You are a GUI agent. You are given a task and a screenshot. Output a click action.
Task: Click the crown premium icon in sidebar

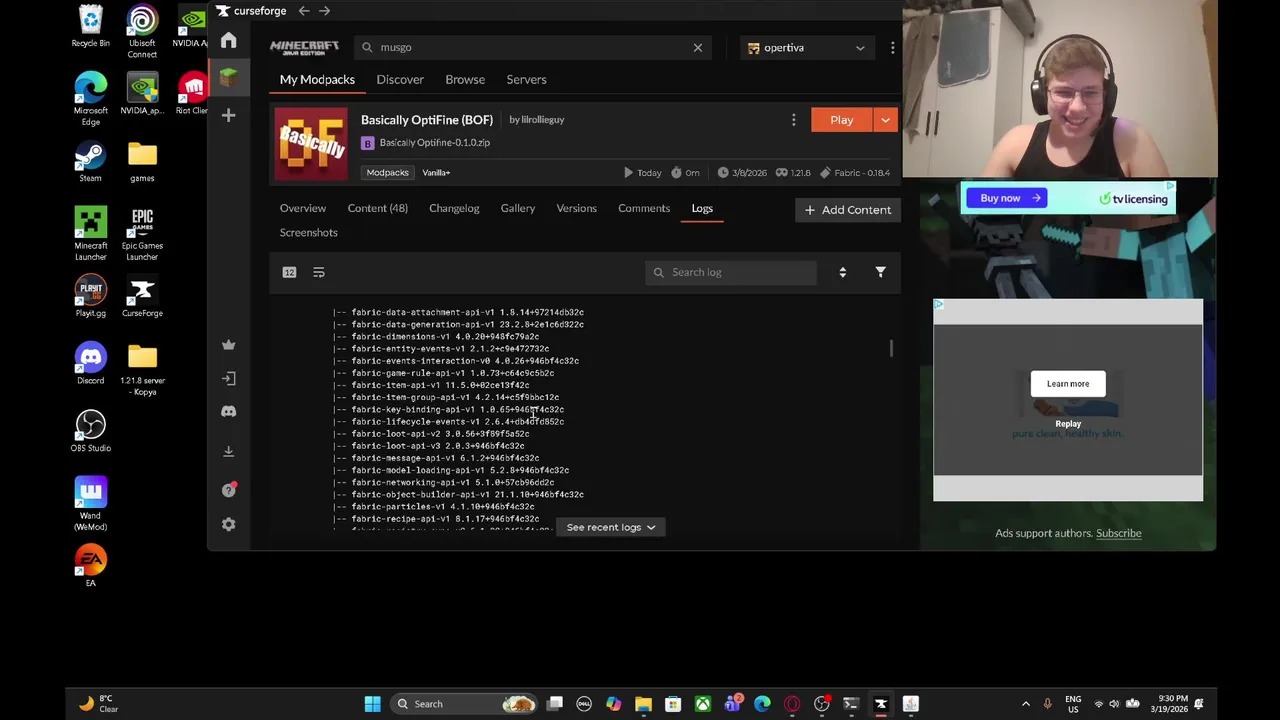[x=229, y=345]
